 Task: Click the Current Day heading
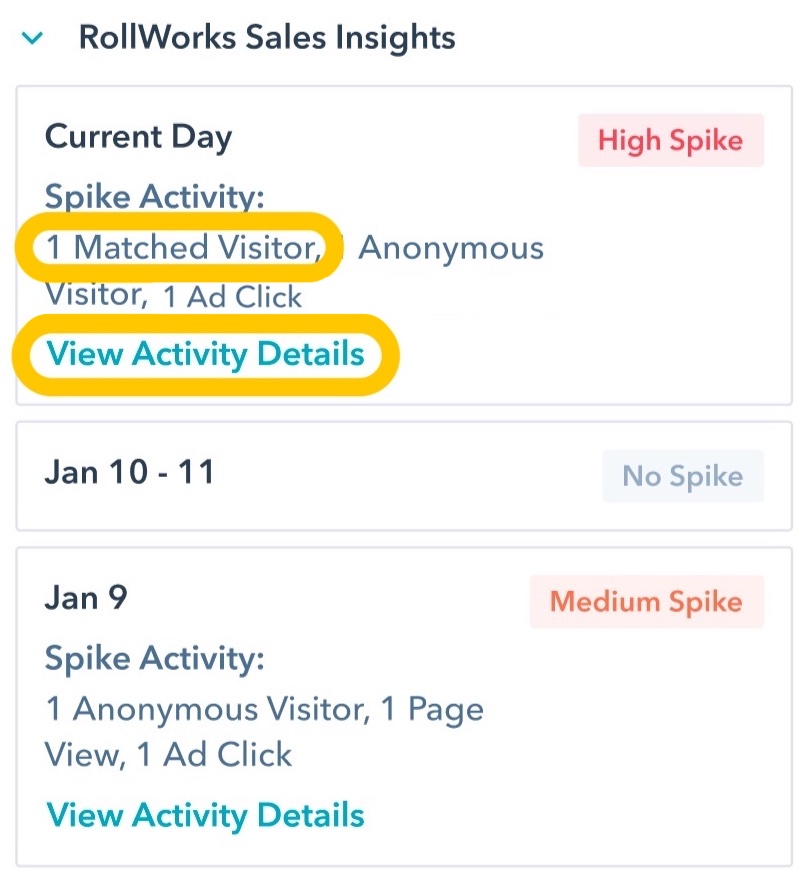coord(138,137)
